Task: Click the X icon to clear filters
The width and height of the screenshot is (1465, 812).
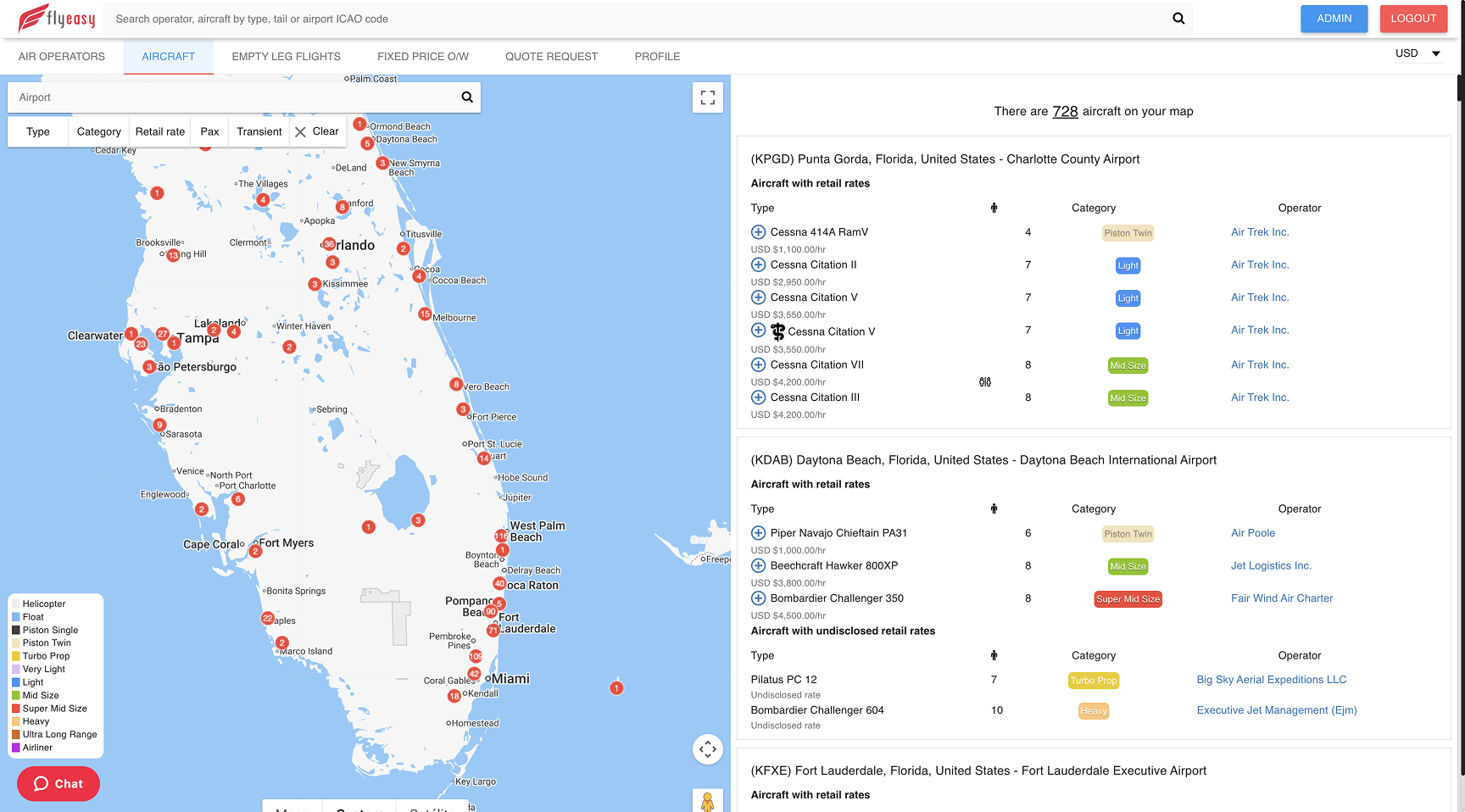Action: coord(300,132)
